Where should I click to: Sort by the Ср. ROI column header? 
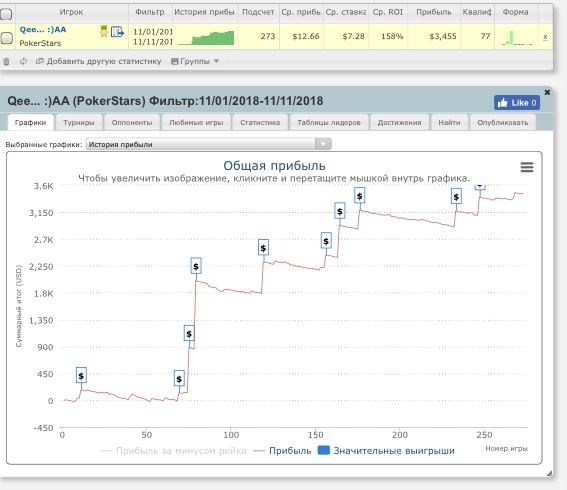tap(388, 12)
